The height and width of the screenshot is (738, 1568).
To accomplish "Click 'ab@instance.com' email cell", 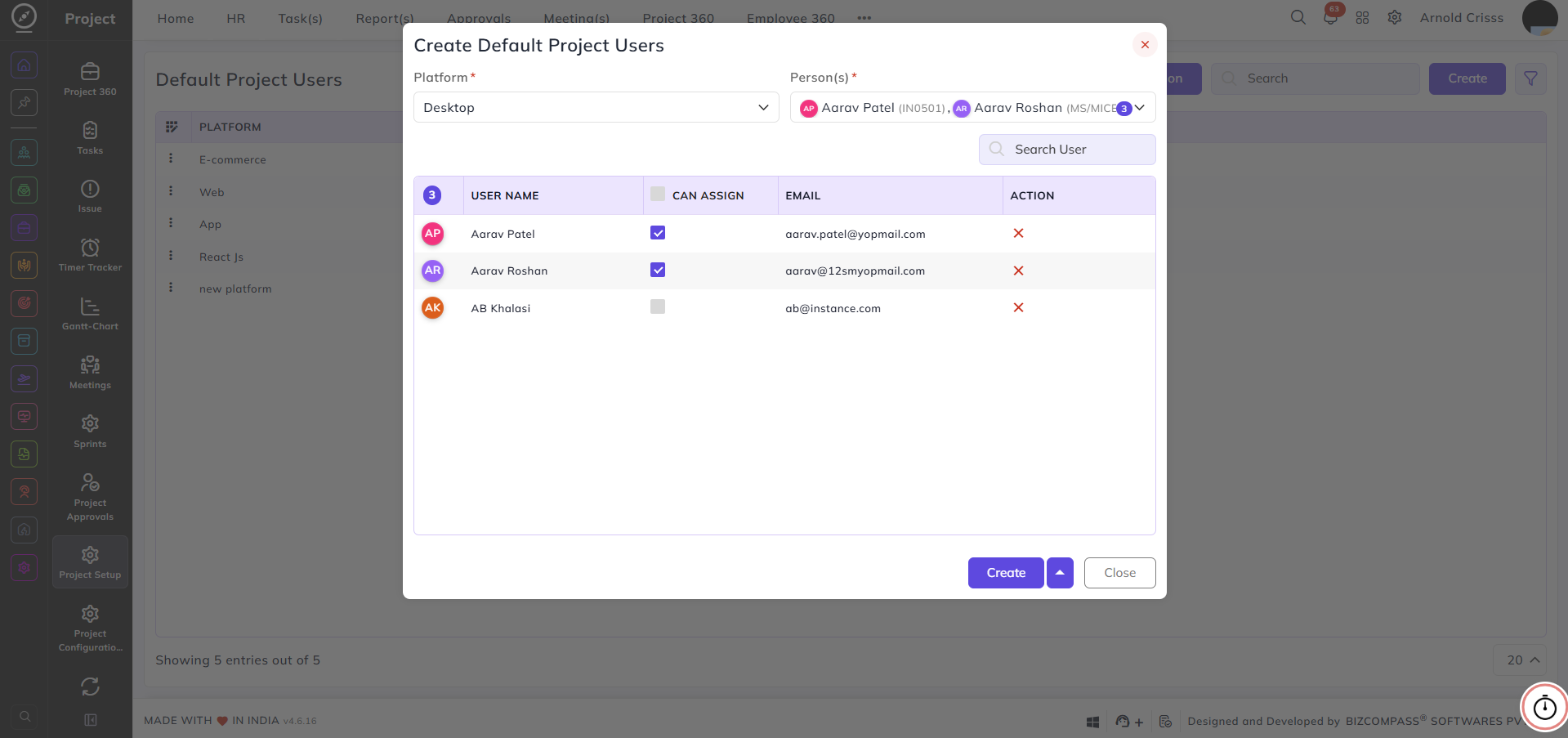I will [x=833, y=308].
